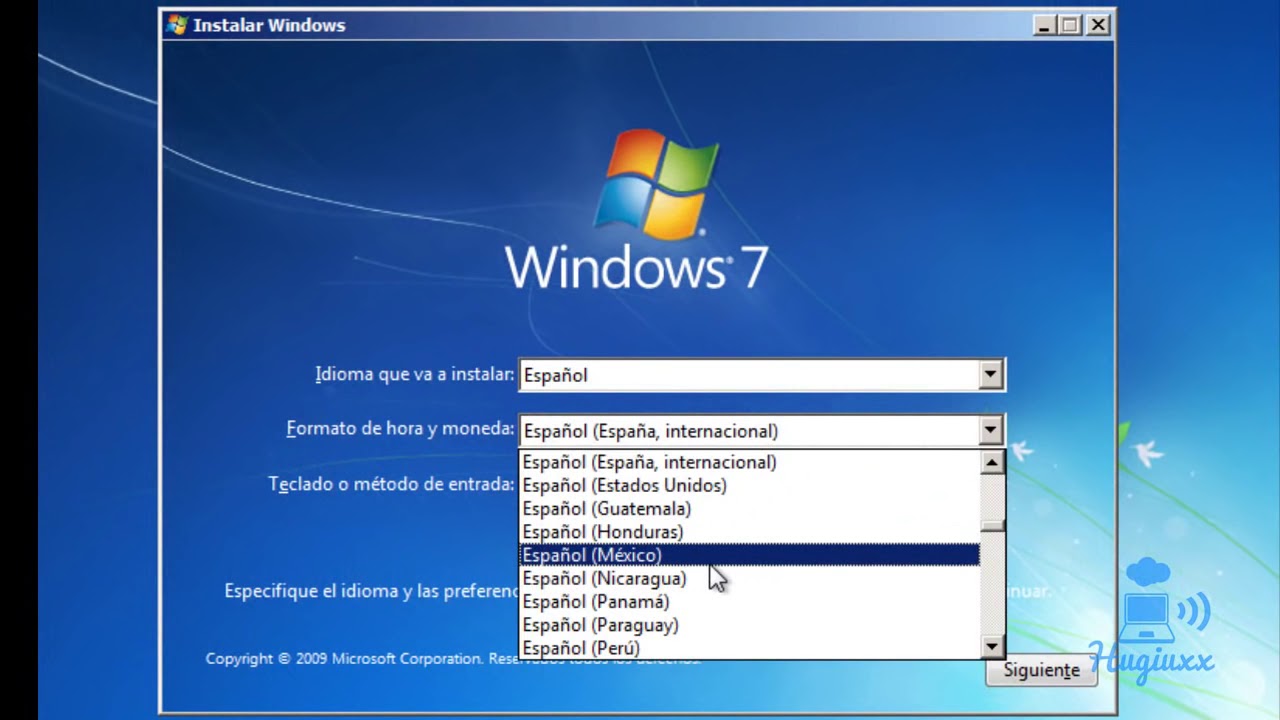This screenshot has width=1280, height=720.
Task: Select Español (Honduras) in the list
Action: [x=749, y=532]
